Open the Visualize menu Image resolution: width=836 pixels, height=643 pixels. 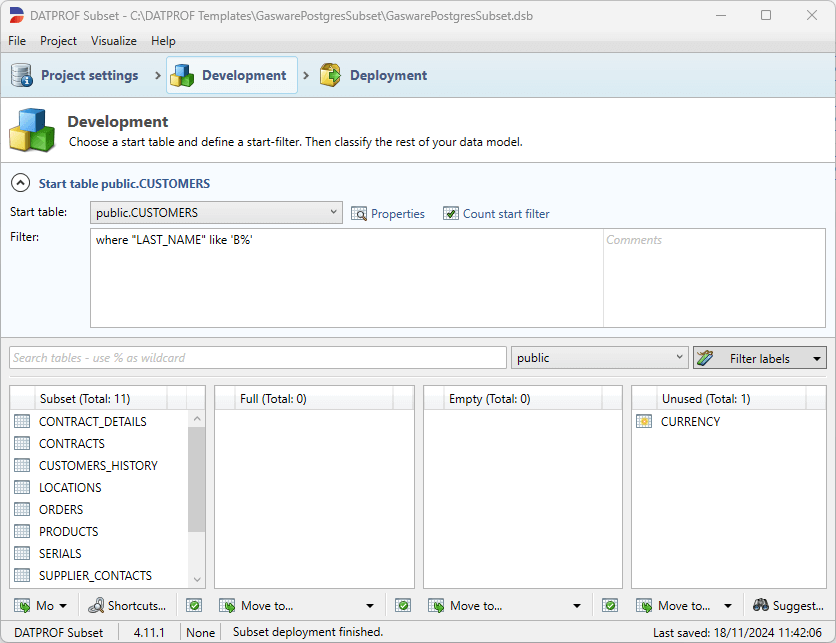(114, 41)
